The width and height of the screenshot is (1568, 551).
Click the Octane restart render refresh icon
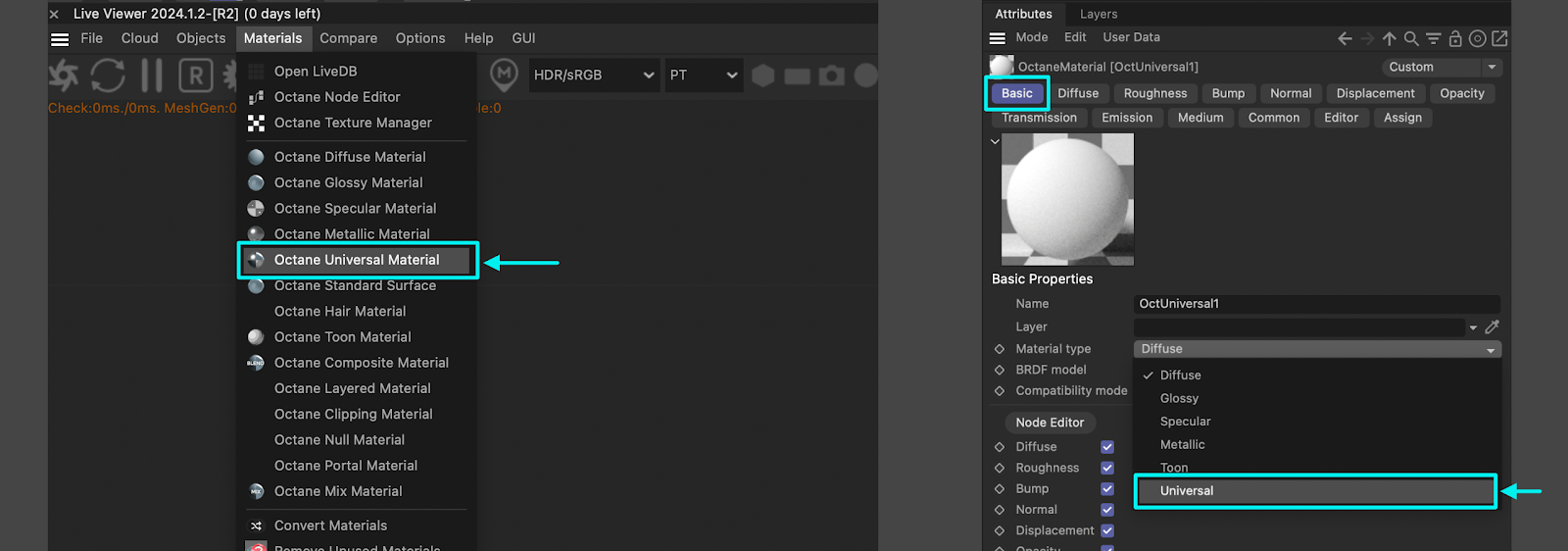pos(108,75)
